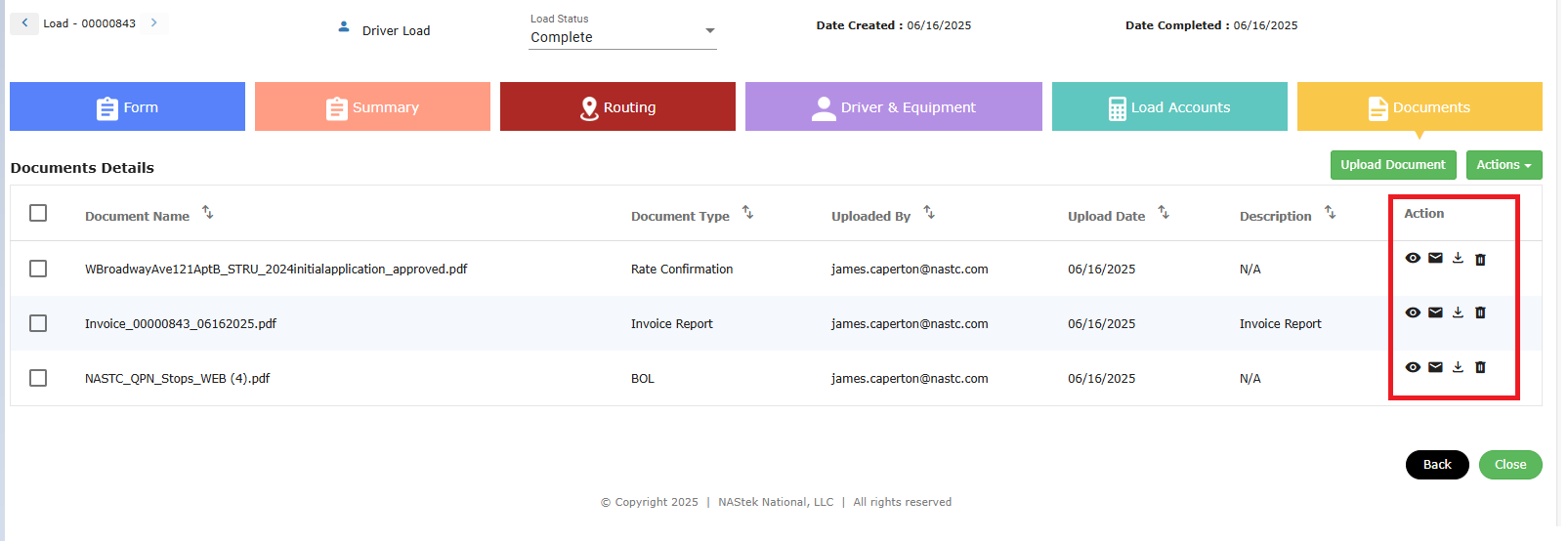
Task: Download the BOL document
Action: point(1458,367)
